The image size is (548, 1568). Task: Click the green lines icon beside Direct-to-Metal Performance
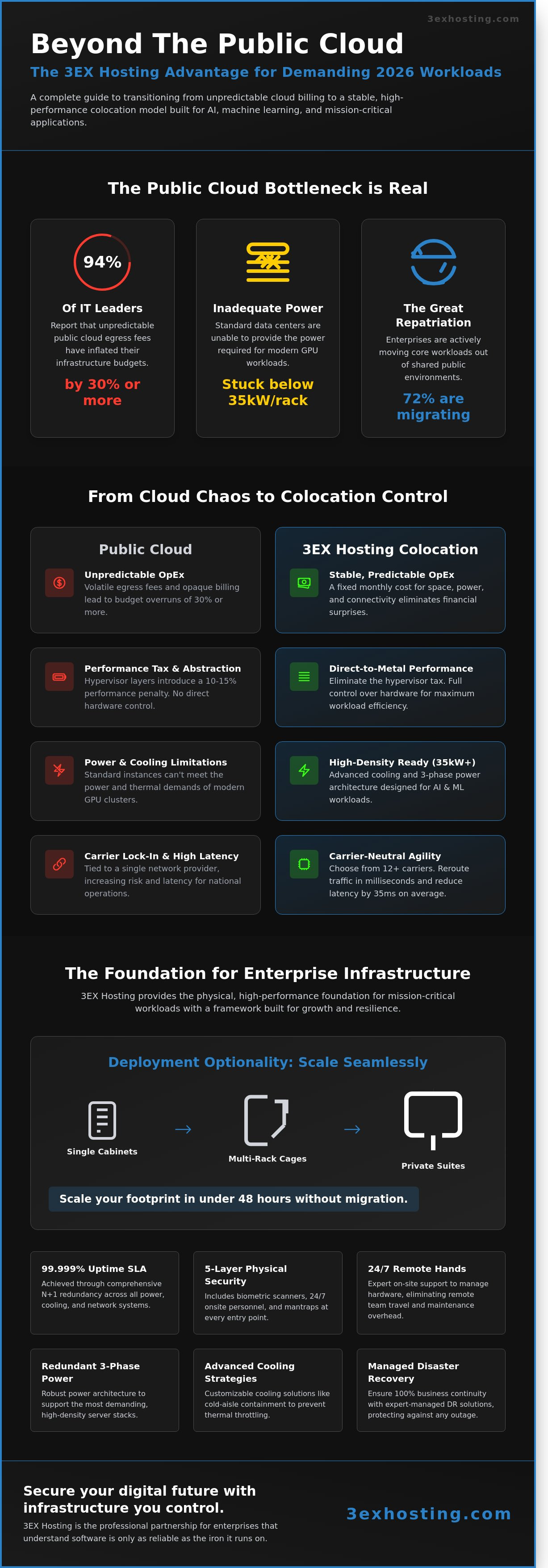tap(304, 676)
